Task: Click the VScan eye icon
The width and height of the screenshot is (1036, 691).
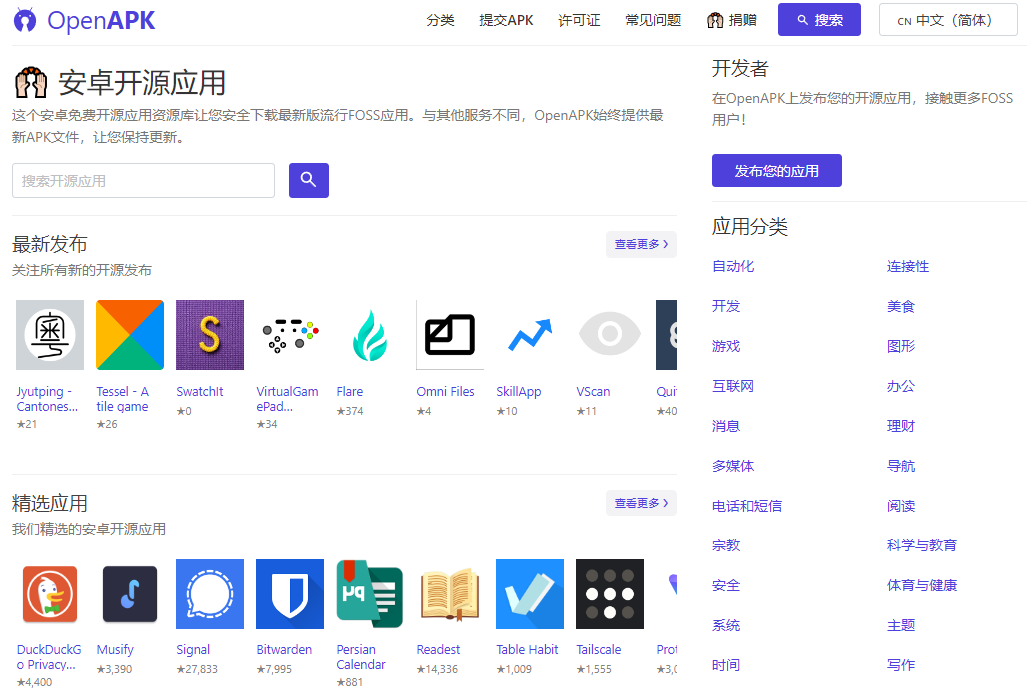Action: pos(609,335)
